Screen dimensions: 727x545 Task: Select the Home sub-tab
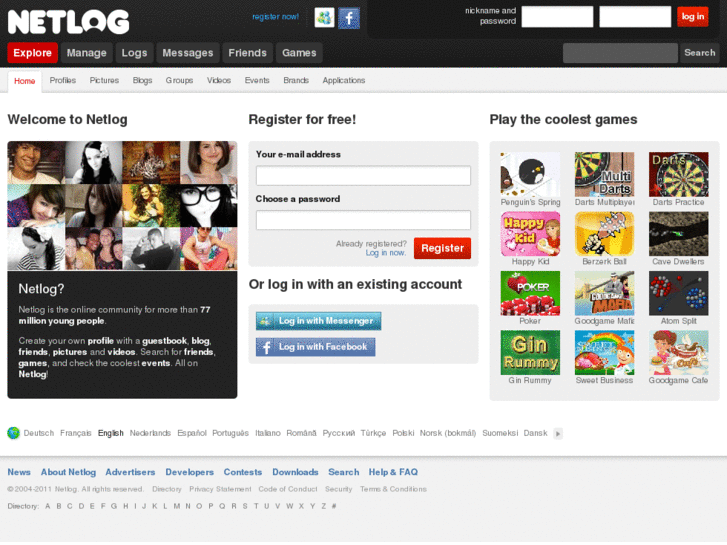click(x=25, y=81)
